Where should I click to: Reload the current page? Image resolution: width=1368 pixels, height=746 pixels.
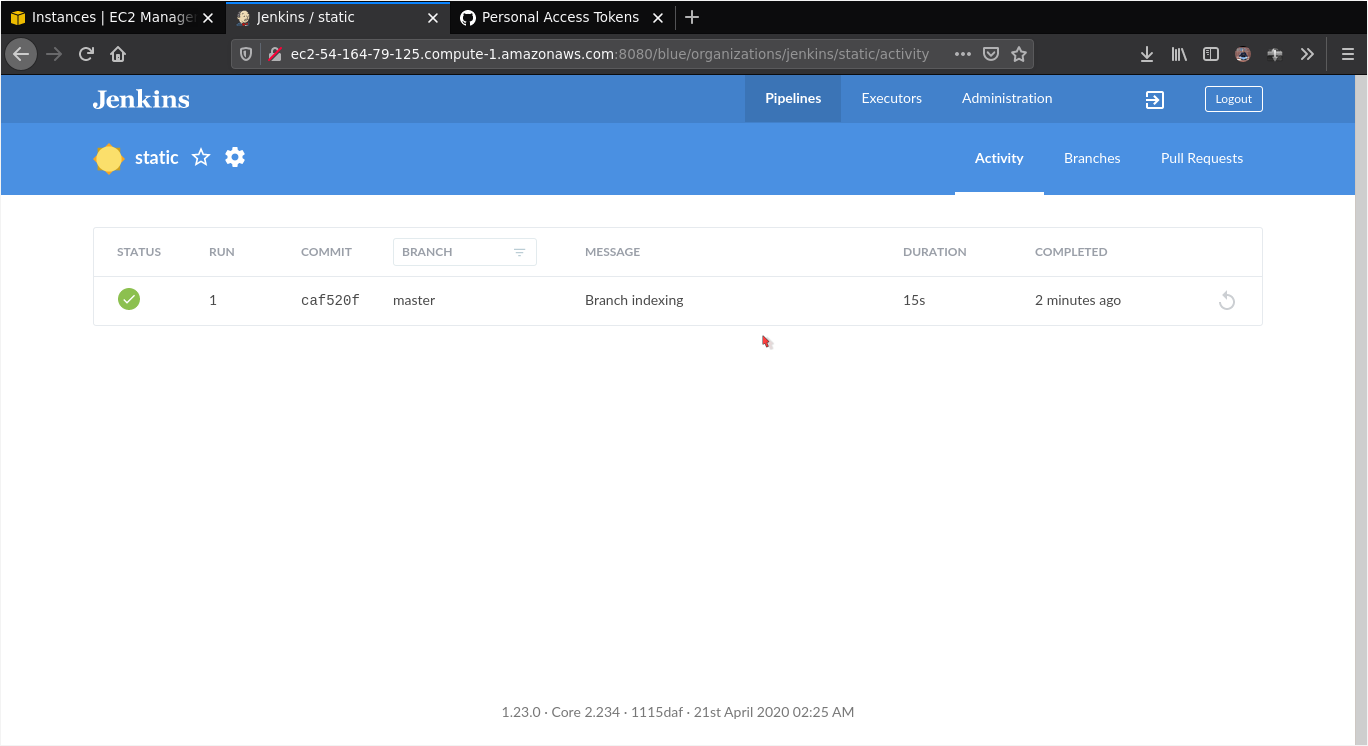coord(86,54)
